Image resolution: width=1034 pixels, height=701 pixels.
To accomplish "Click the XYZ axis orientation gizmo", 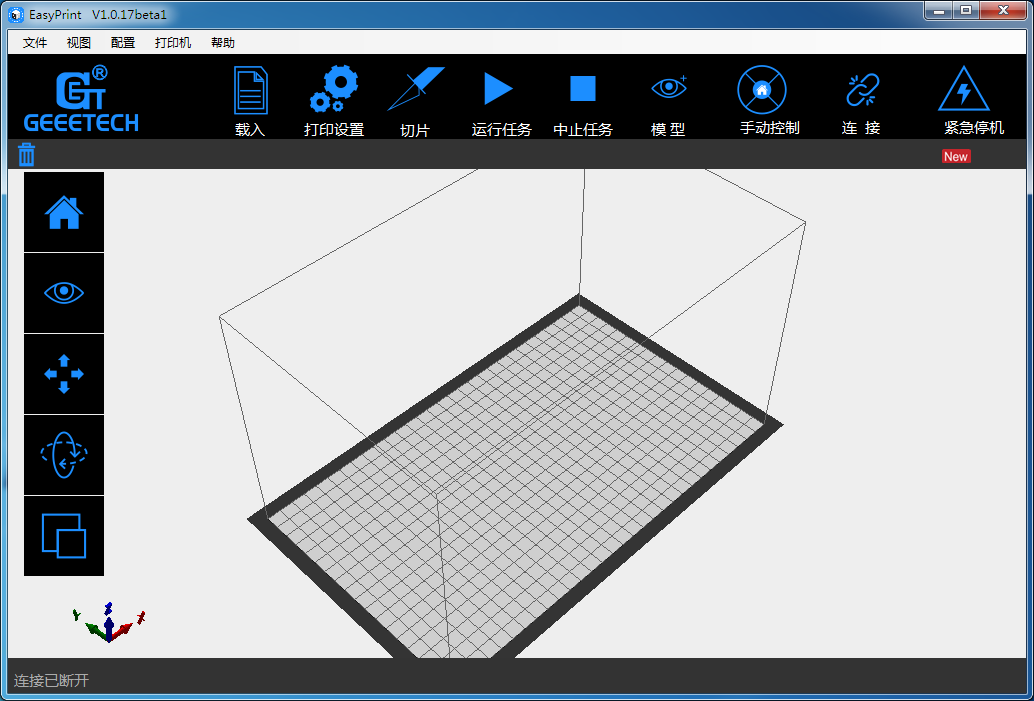I will tap(109, 622).
